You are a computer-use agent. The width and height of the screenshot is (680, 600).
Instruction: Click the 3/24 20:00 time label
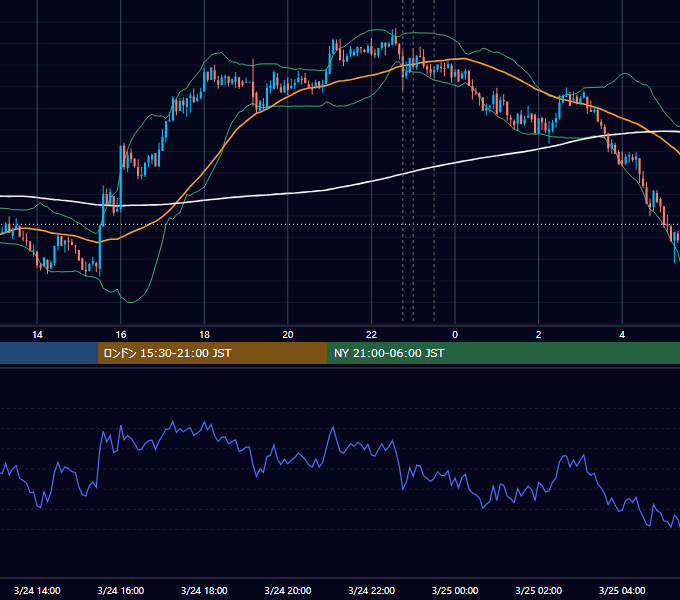point(288,590)
